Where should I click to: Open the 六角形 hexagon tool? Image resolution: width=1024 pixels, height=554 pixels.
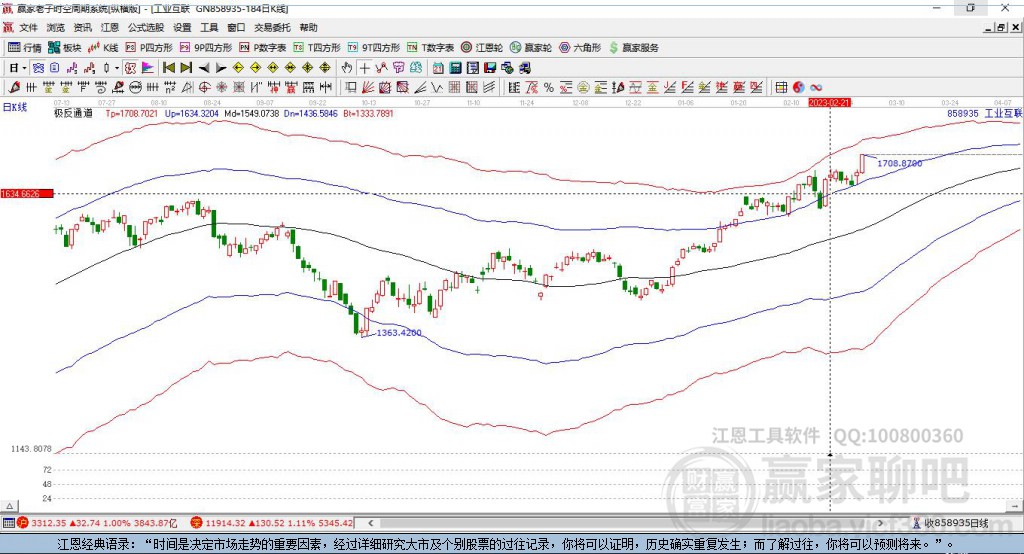point(580,48)
